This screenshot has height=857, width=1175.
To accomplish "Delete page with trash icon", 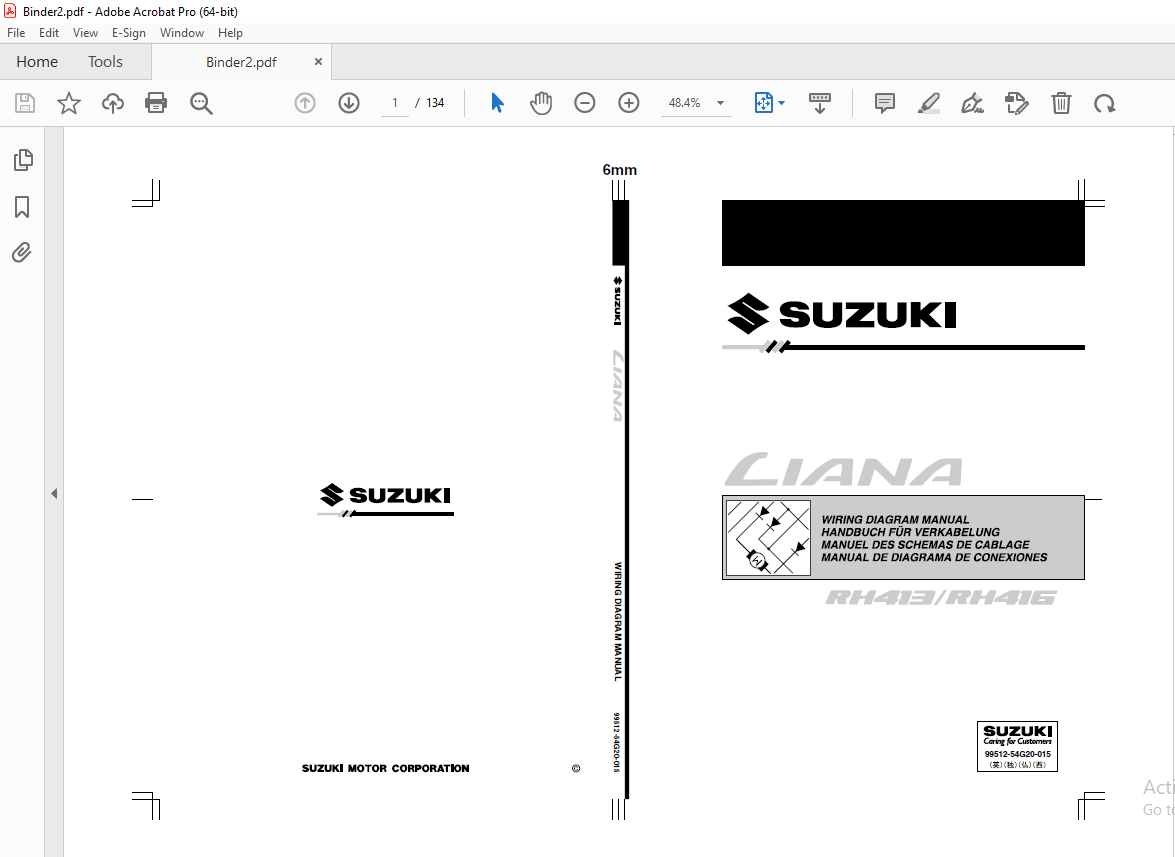I will tap(1061, 103).
